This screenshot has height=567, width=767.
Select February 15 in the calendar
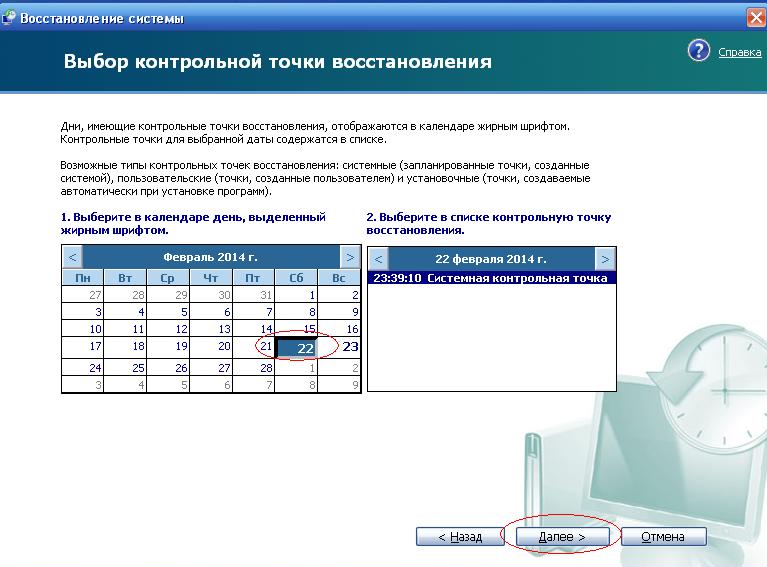[296, 328]
